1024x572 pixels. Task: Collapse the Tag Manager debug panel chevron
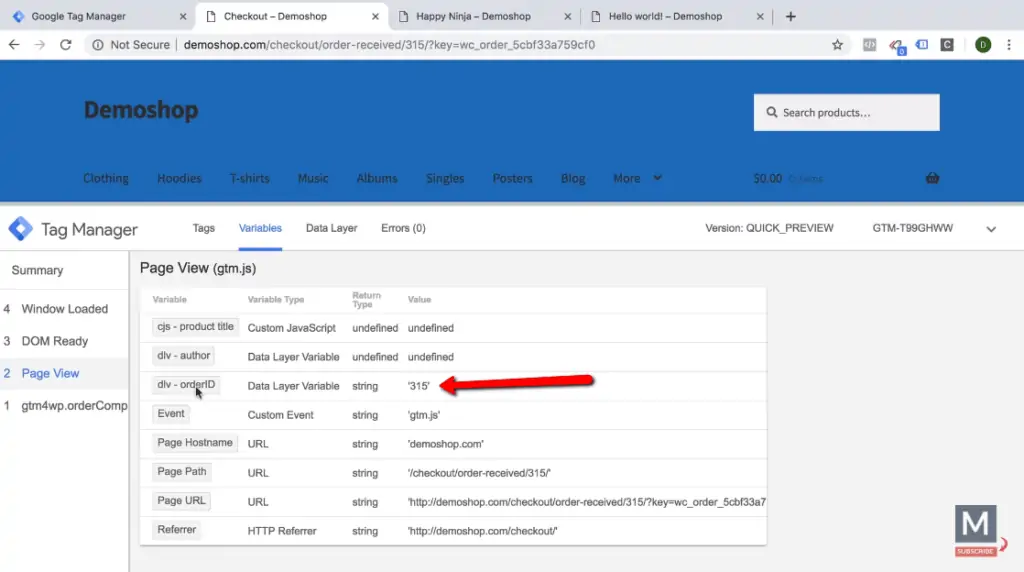991,229
